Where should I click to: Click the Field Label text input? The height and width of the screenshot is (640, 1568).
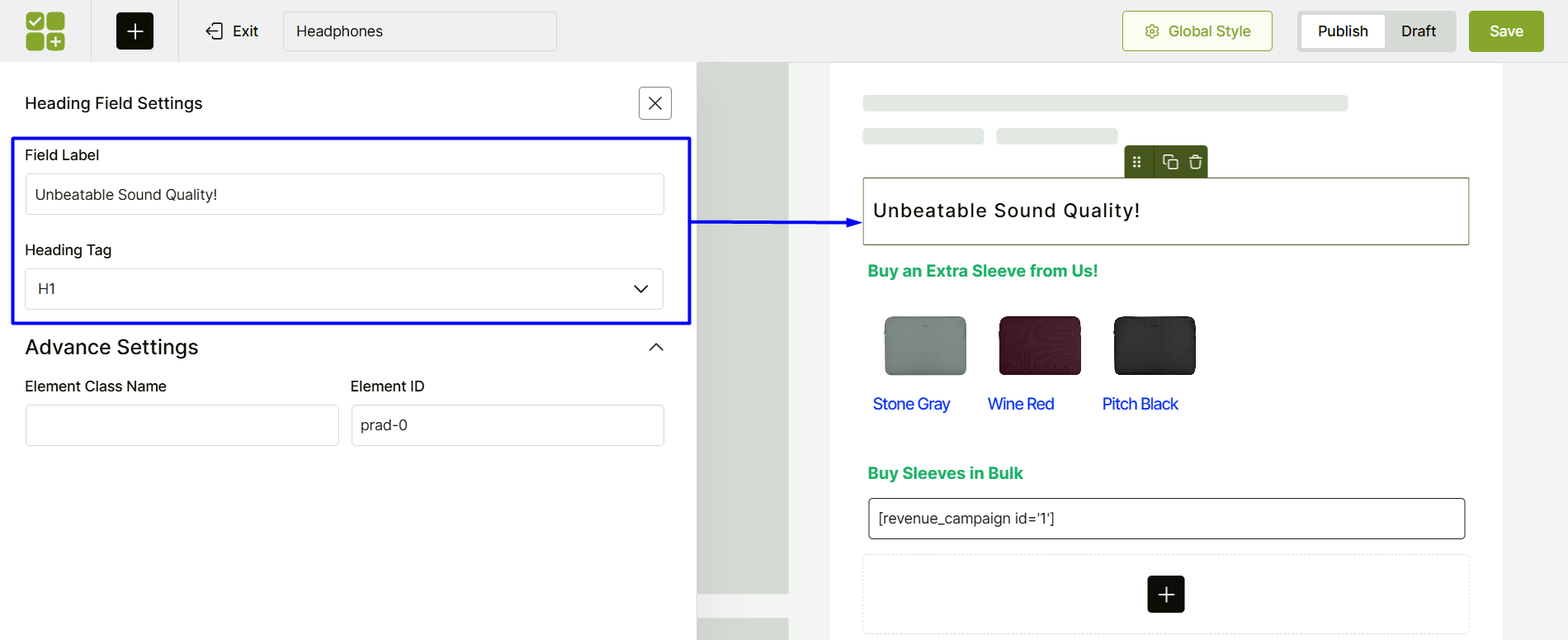344,195
